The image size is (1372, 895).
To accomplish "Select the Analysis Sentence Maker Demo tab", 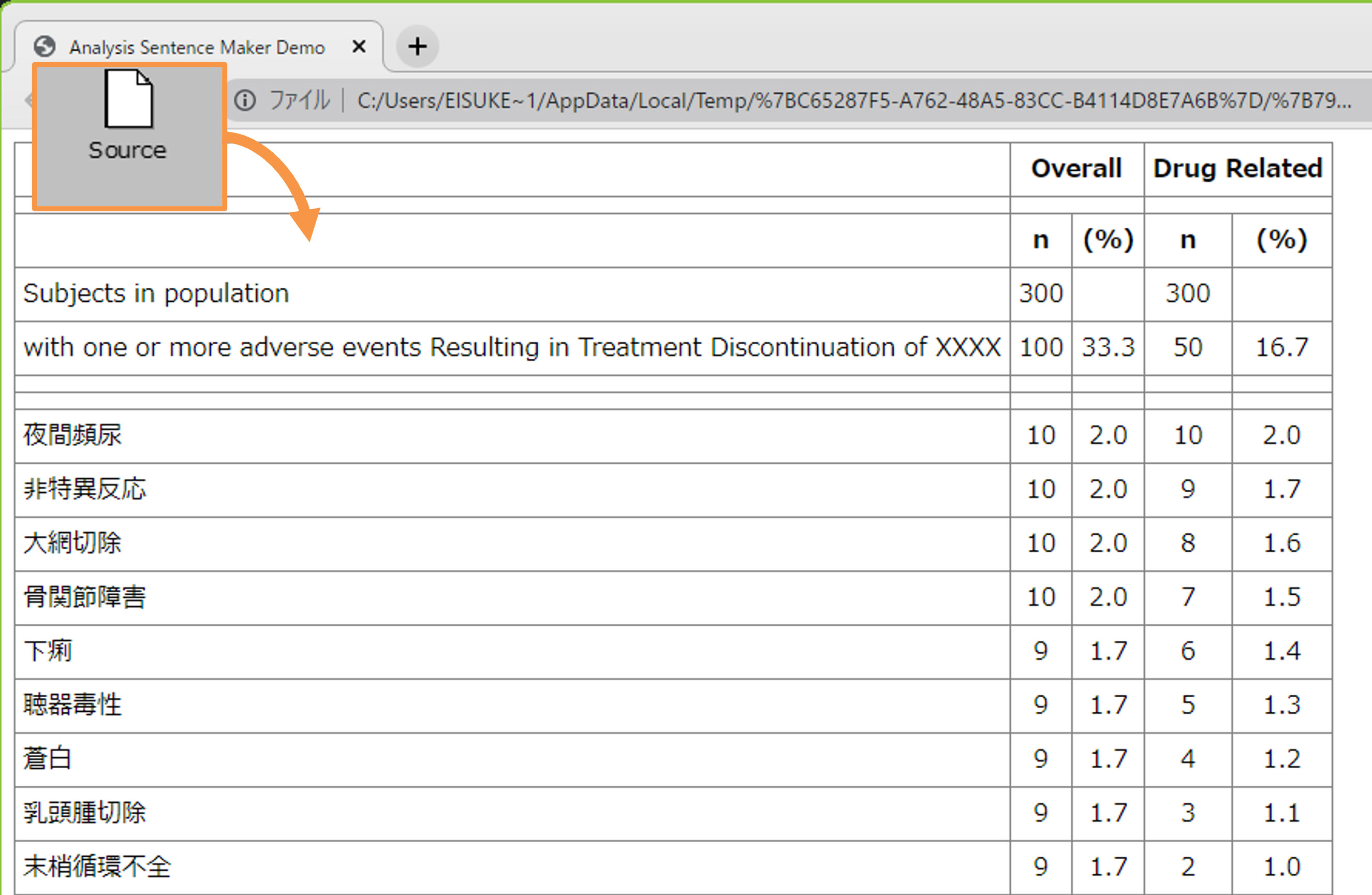I will coord(197,47).
